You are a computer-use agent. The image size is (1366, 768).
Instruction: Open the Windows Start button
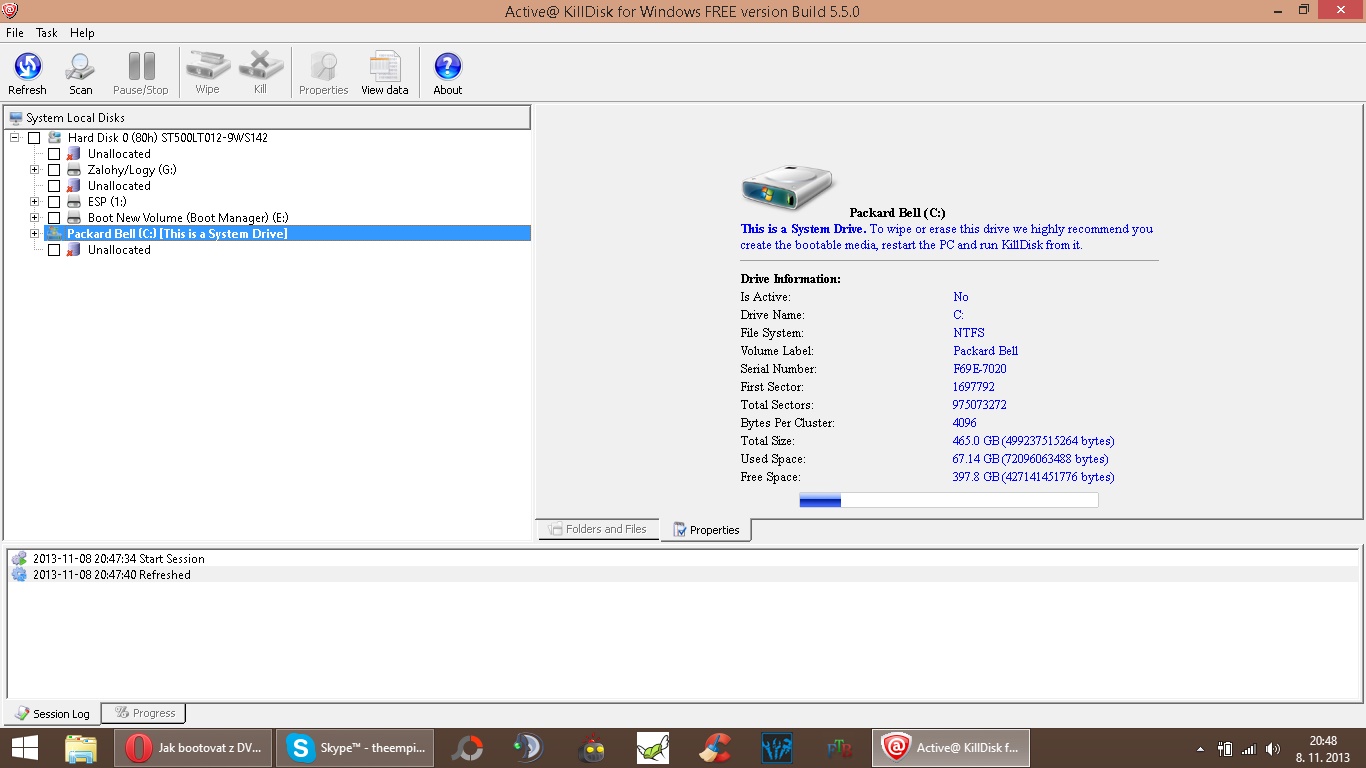pyautogui.click(x=25, y=748)
